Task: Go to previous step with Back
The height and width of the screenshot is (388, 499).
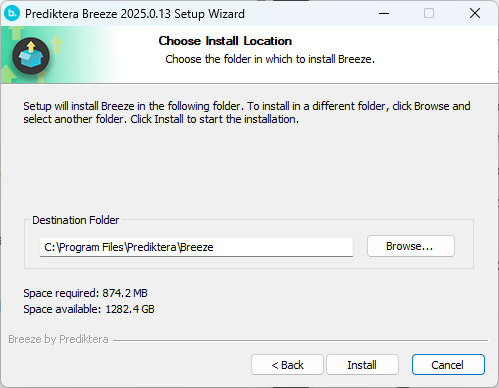Action: point(287,365)
